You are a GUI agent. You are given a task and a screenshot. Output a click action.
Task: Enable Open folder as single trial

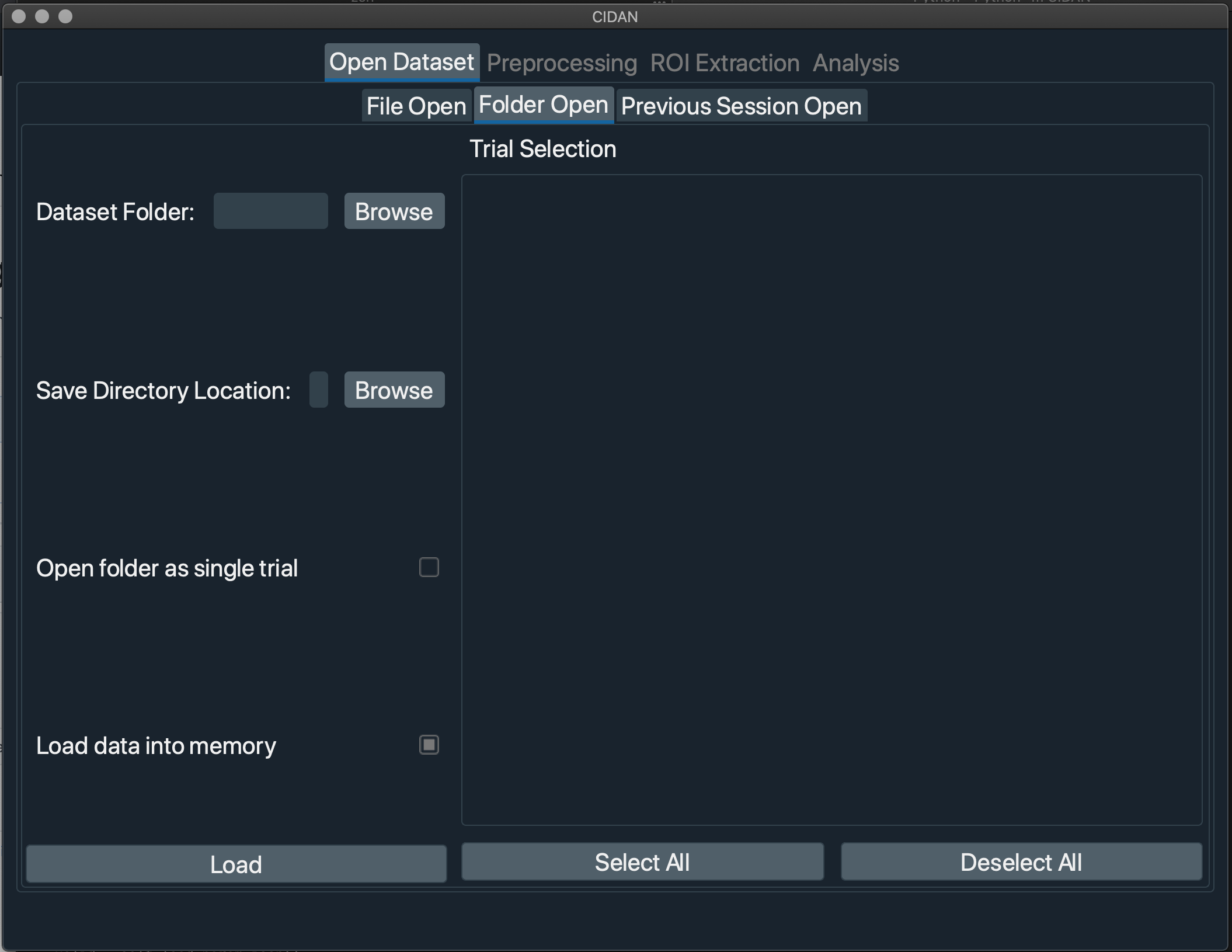coord(429,567)
